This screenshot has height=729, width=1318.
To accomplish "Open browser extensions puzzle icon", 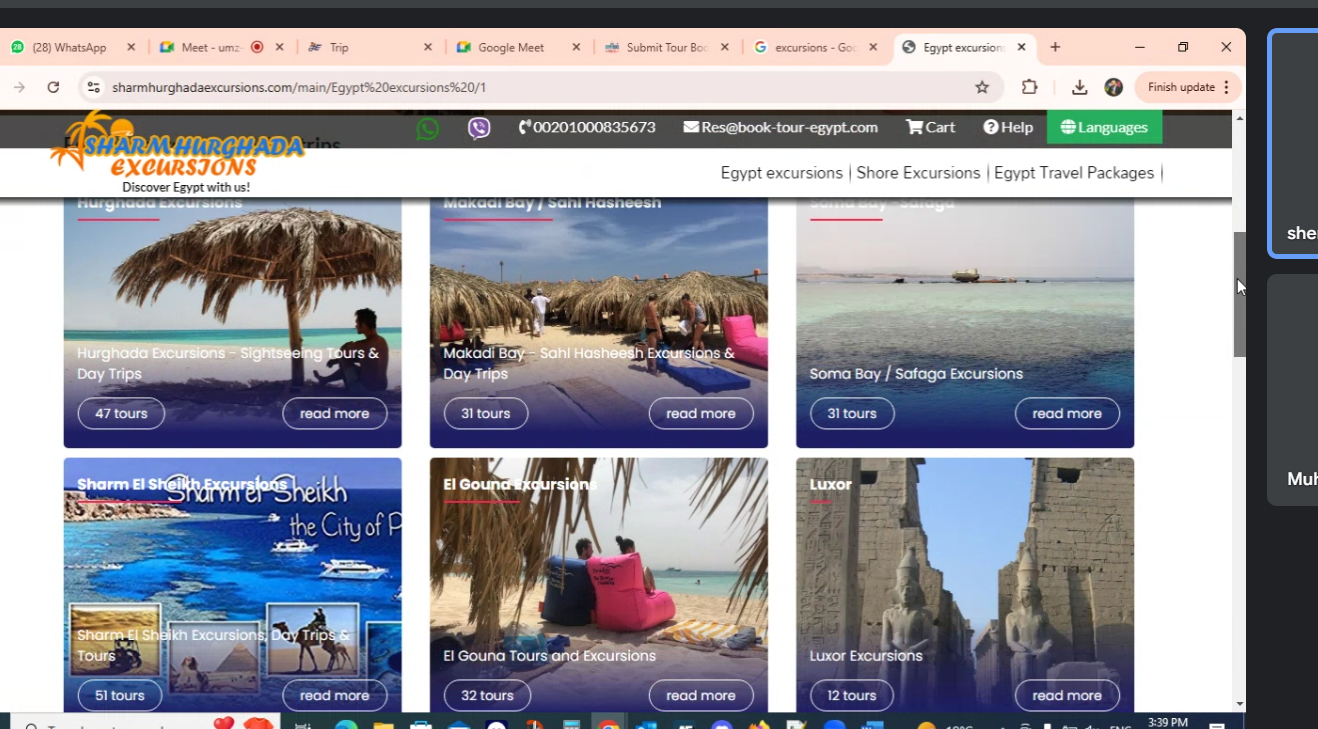I will click(1029, 87).
